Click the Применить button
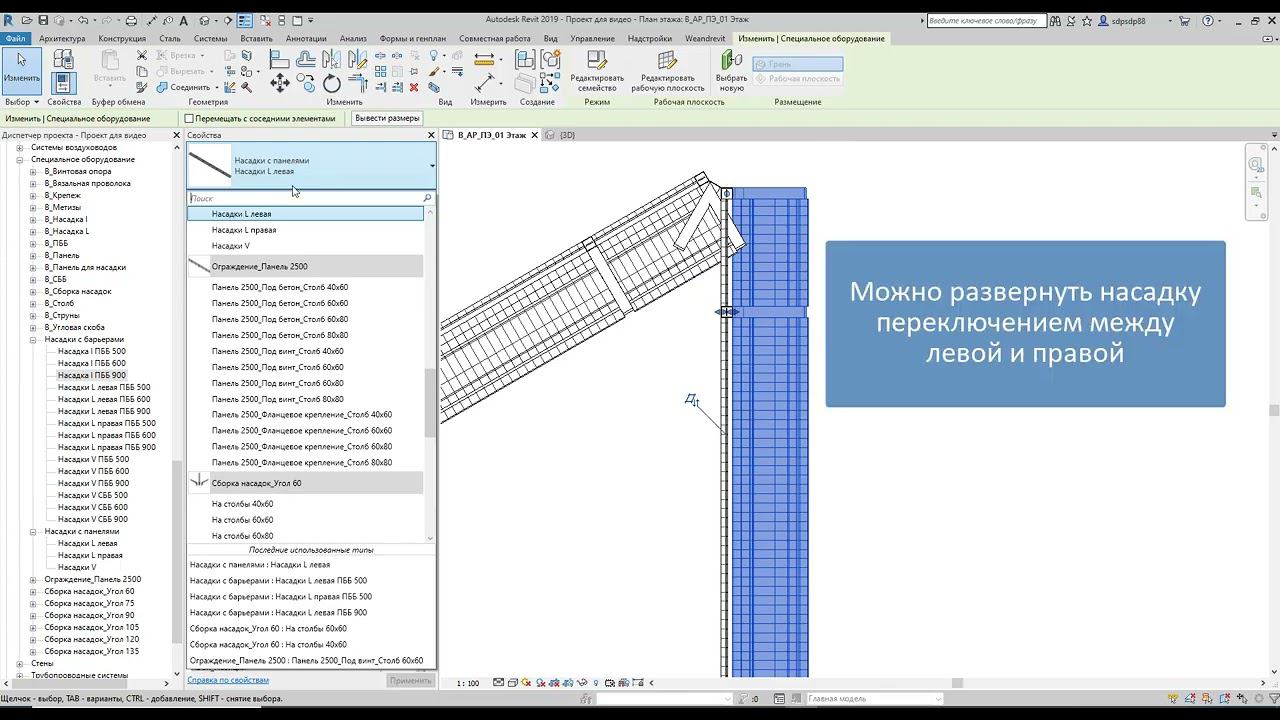The height and width of the screenshot is (720, 1280). coord(411,681)
